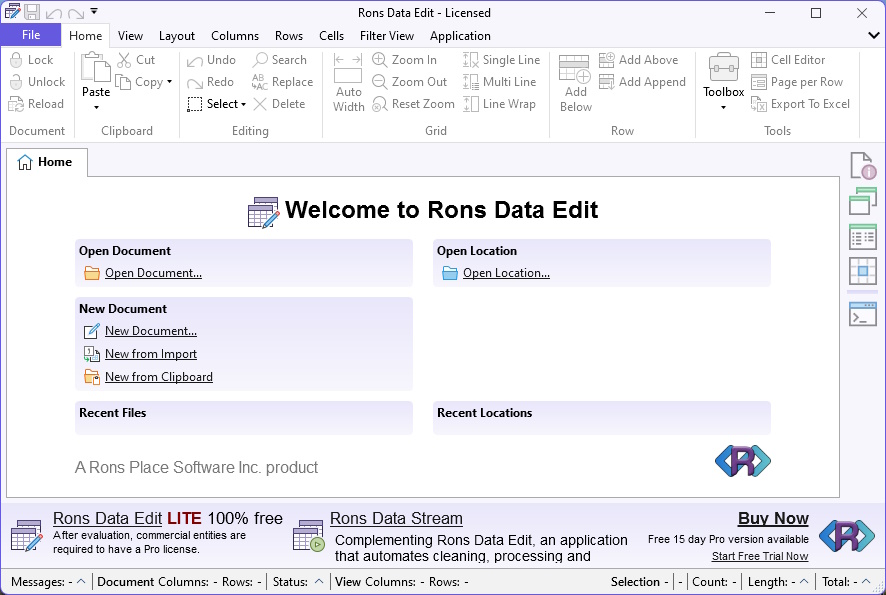
Task: Click the Lock document icon
Action: pyautogui.click(x=16, y=60)
